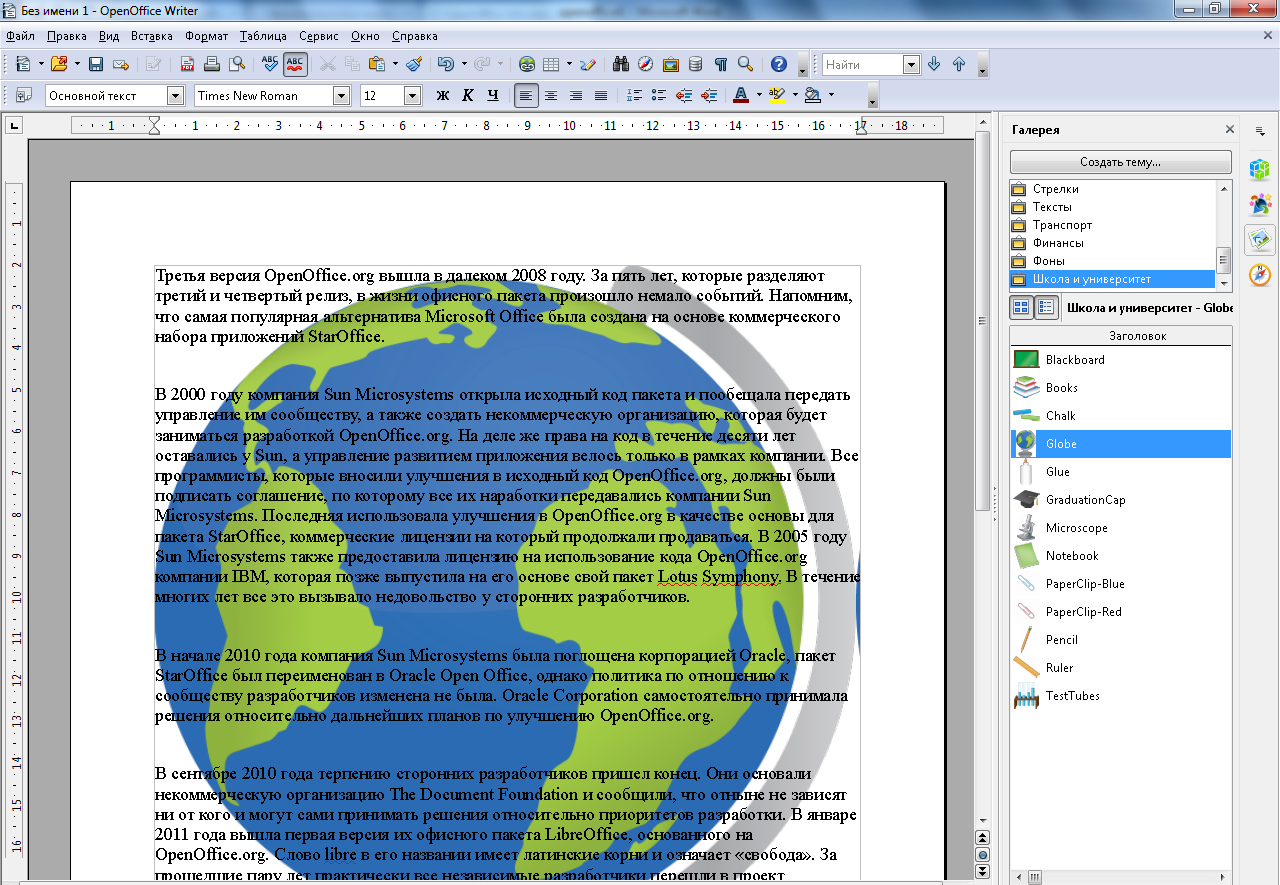Toggle nonprinting characters pilcrow button
The width and height of the screenshot is (1280, 885).
721,64
